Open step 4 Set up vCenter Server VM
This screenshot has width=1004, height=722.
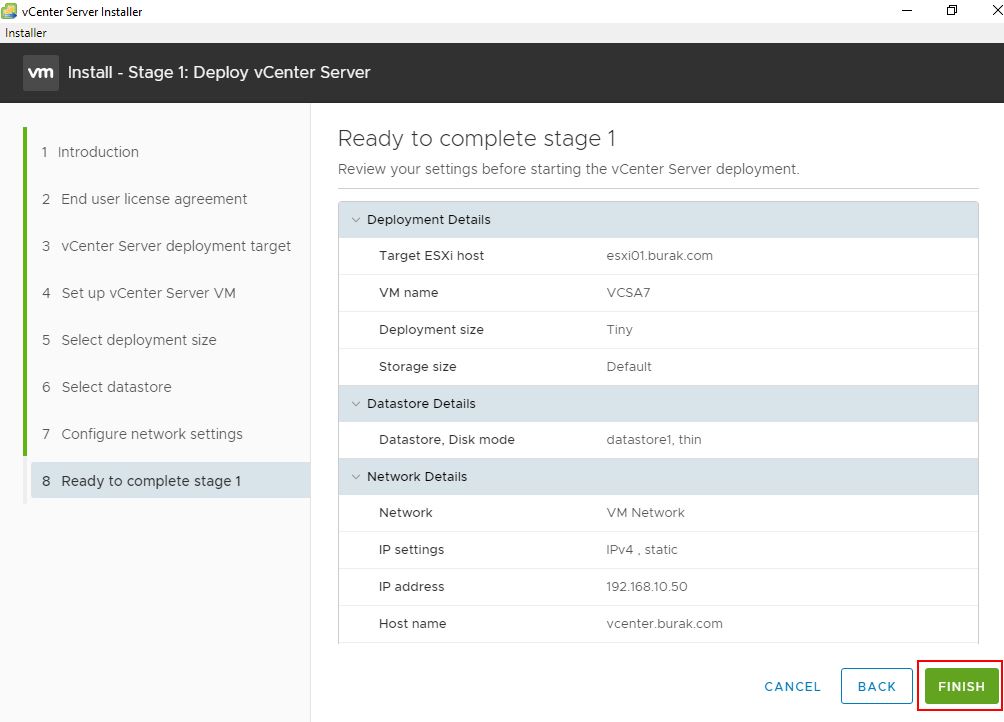click(139, 293)
